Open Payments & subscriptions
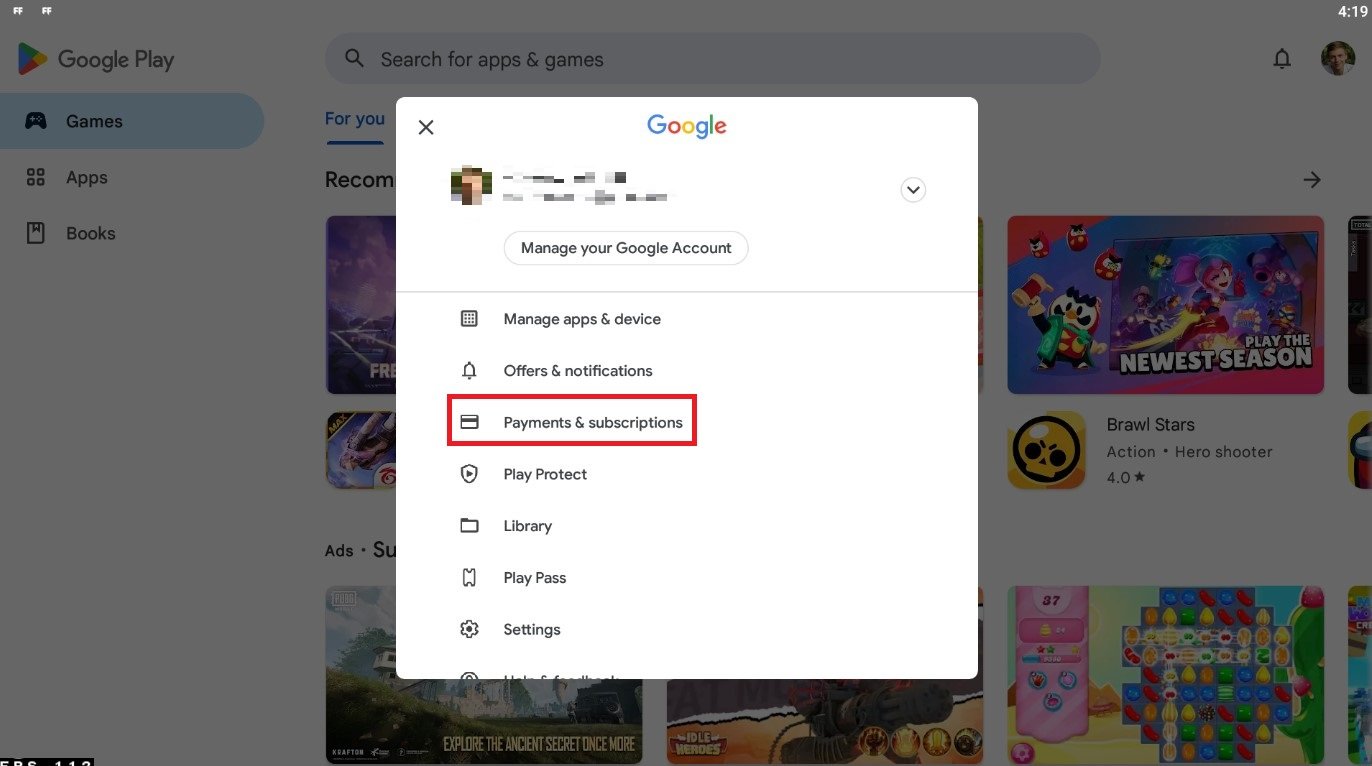 point(592,422)
